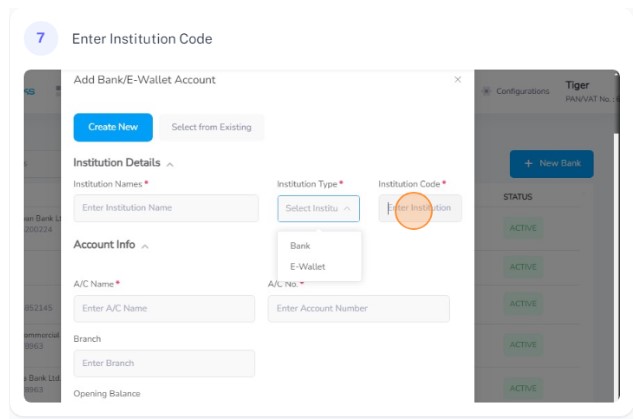This screenshot has height=419, width=634.
Task: Focus the Institution Name input field
Action: tap(166, 208)
